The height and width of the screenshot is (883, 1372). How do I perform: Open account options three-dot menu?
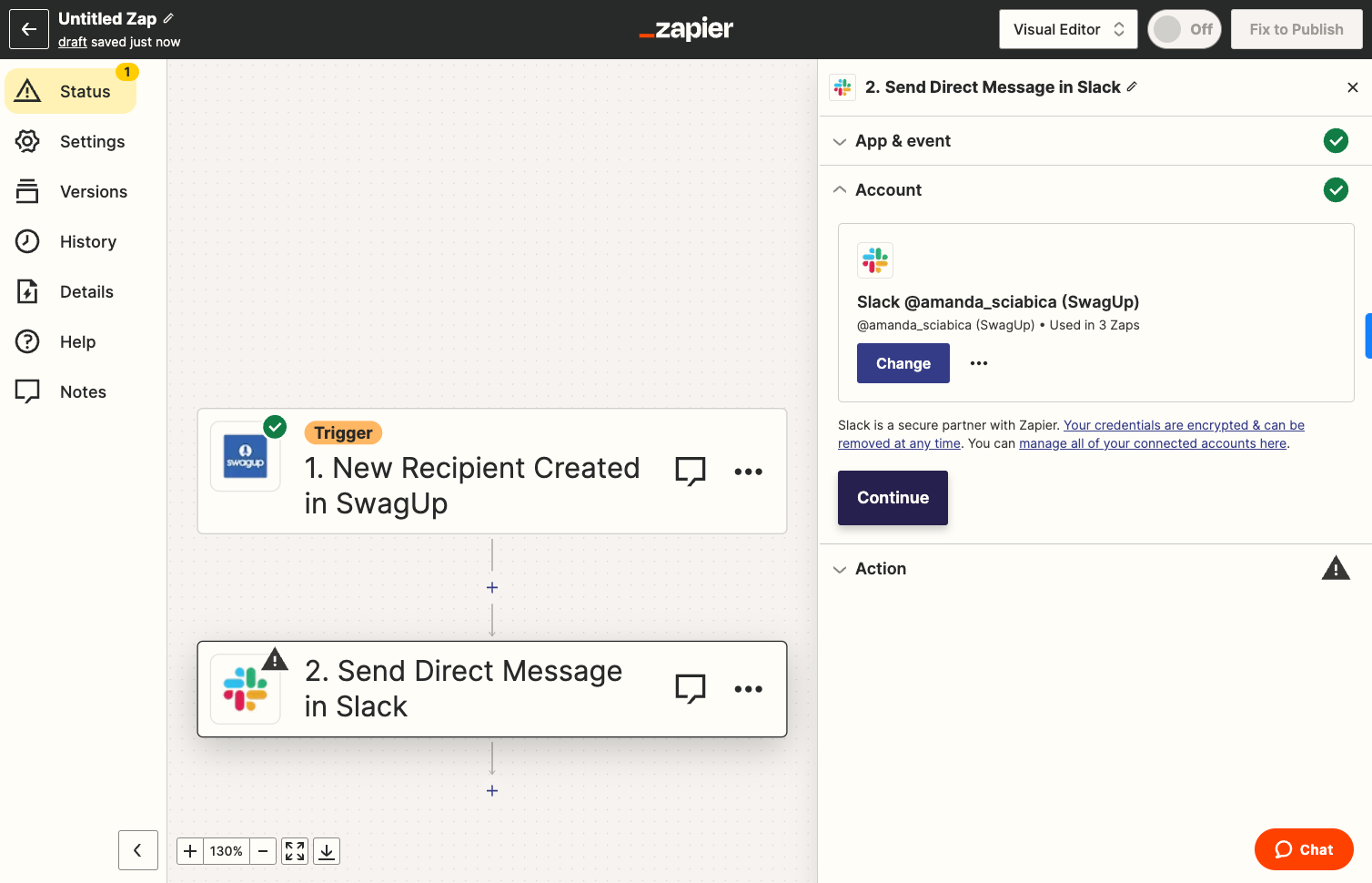tap(979, 363)
